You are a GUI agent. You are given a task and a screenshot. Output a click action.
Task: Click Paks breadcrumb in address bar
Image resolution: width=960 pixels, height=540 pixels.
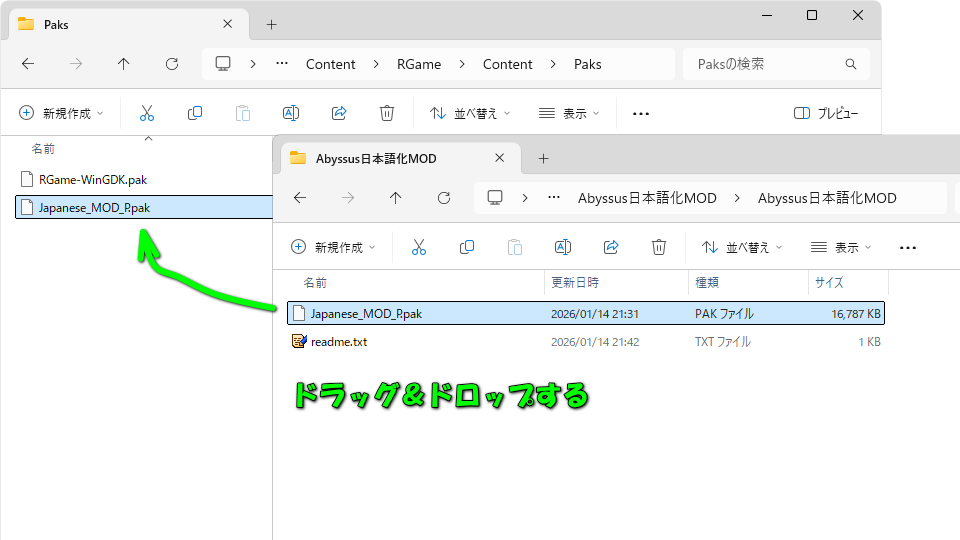pyautogui.click(x=588, y=64)
